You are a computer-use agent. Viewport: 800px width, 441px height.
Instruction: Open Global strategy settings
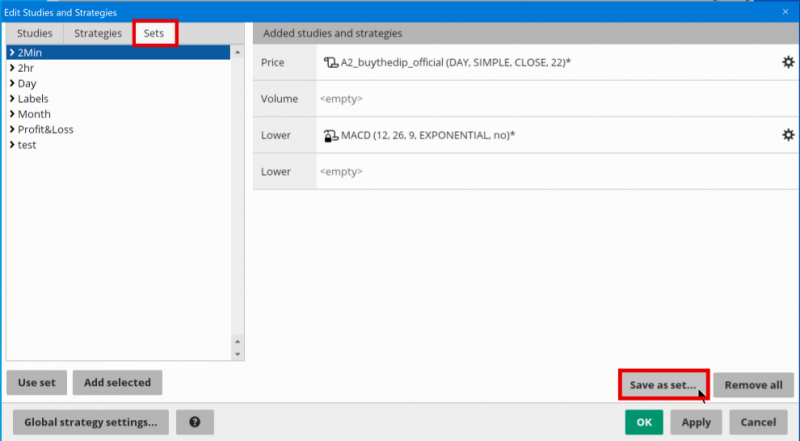pyautogui.click(x=90, y=422)
